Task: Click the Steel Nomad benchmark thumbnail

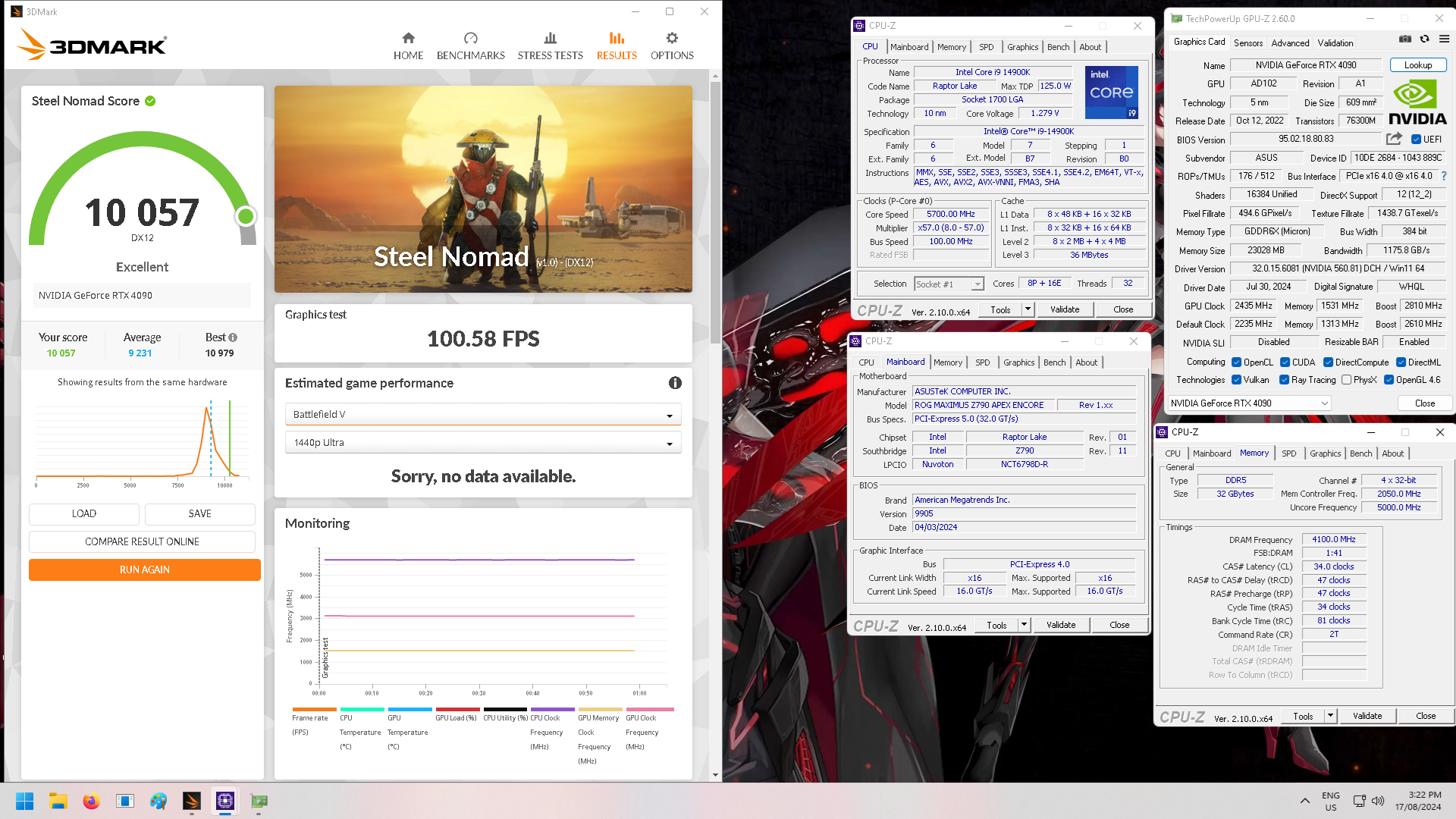Action: (483, 189)
